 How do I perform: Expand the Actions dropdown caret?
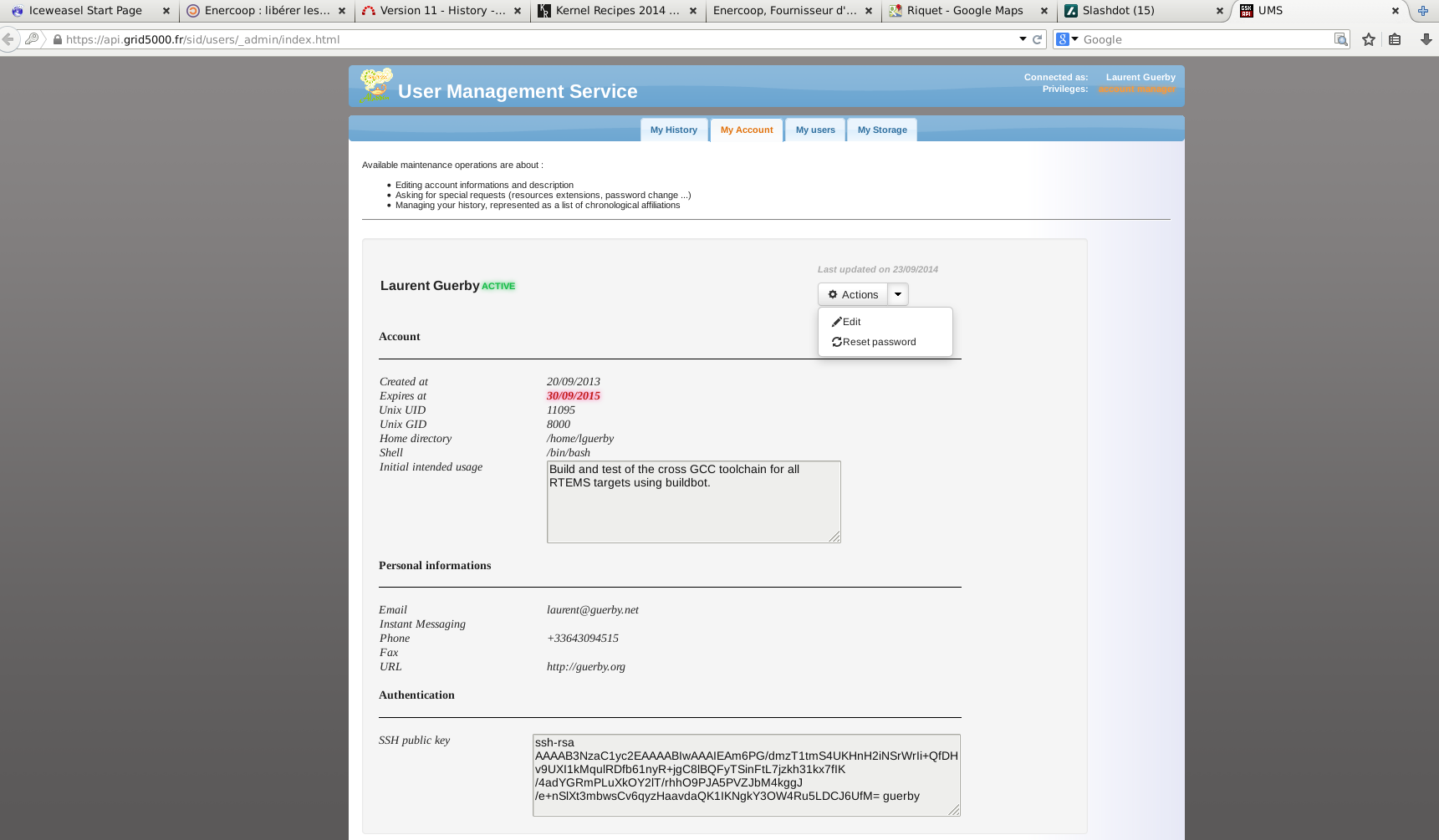pos(898,294)
